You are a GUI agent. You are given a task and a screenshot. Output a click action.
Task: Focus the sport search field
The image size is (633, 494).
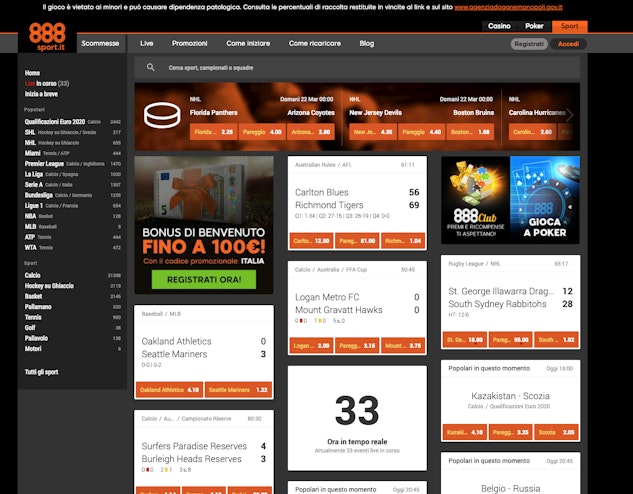coord(357,67)
